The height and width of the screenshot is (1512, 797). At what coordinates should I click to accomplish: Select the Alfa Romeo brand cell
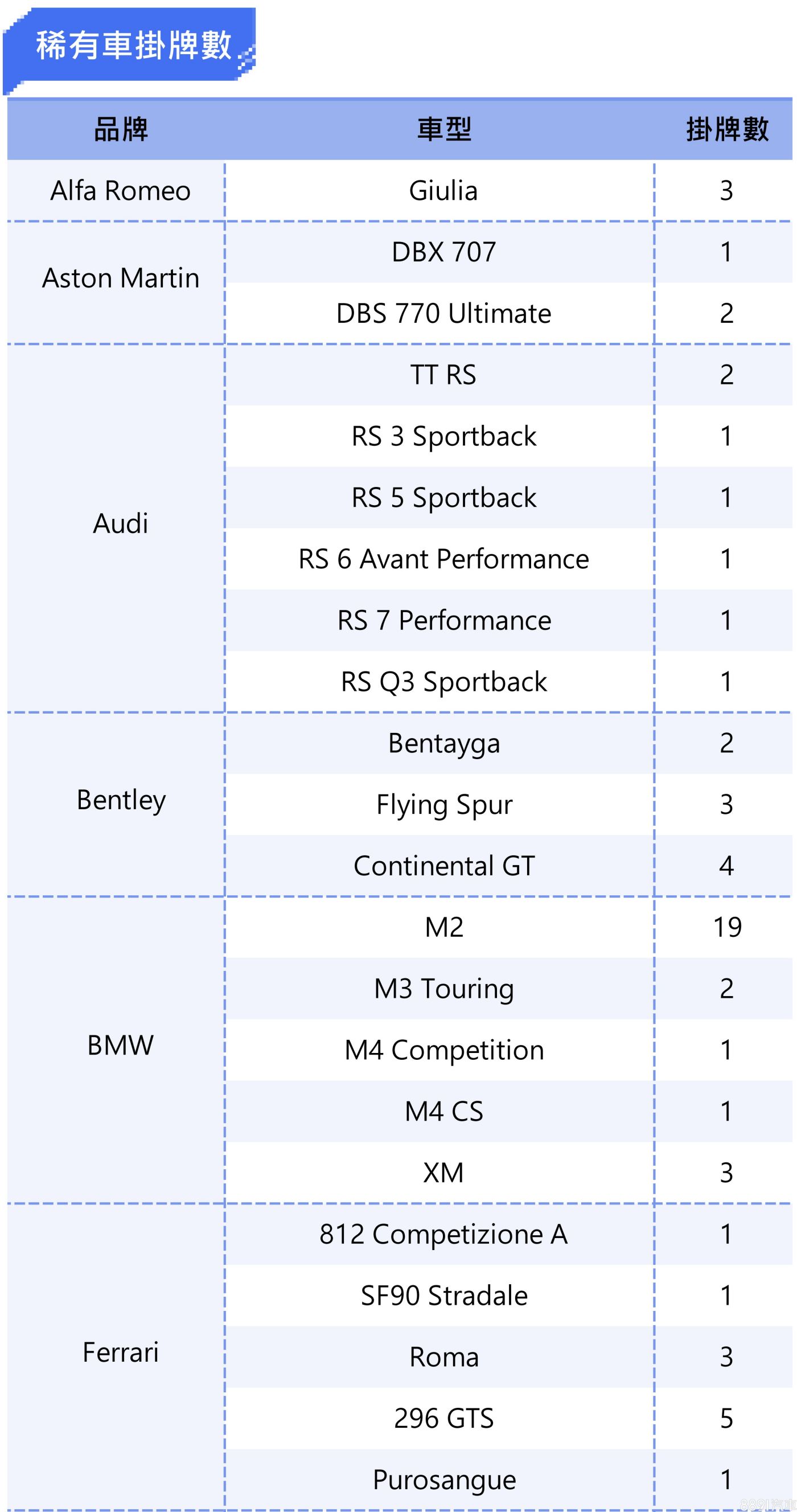pos(120,191)
